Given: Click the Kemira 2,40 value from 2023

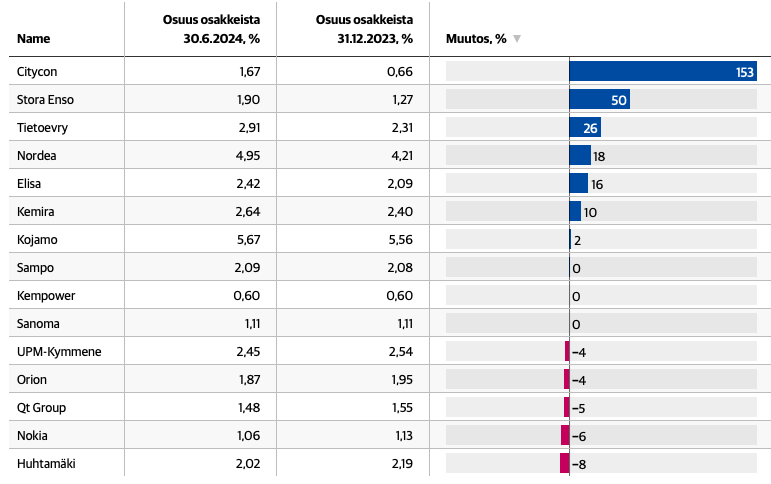Looking at the screenshot, I should click(400, 212).
